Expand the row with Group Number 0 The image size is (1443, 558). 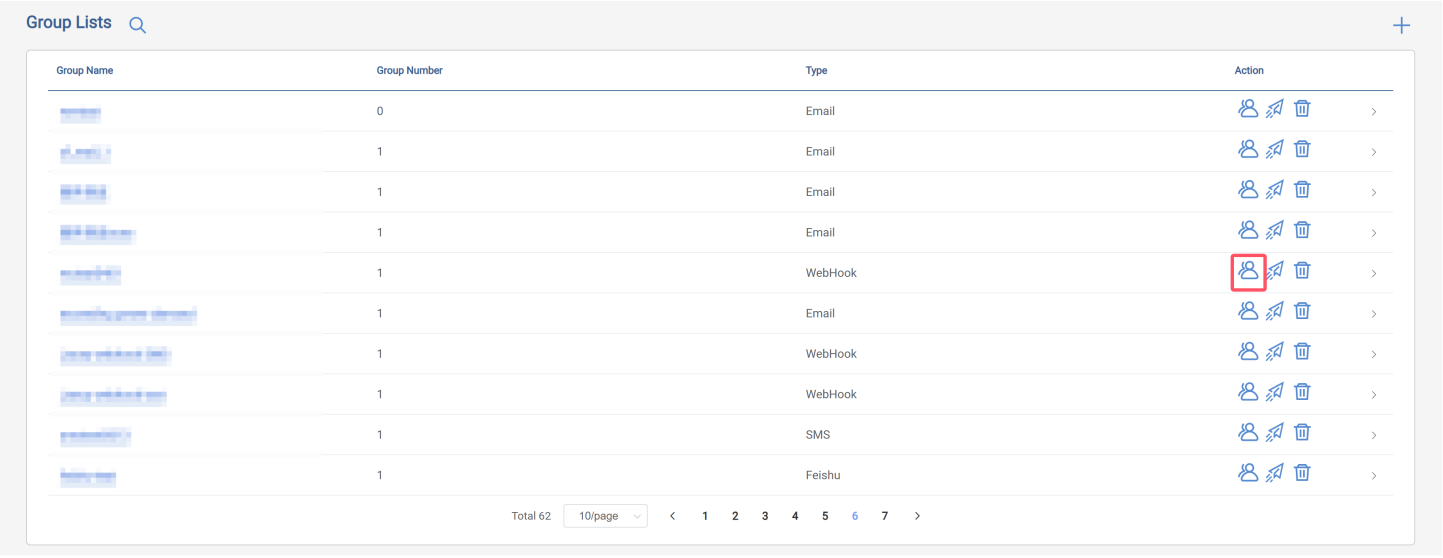coord(1373,112)
